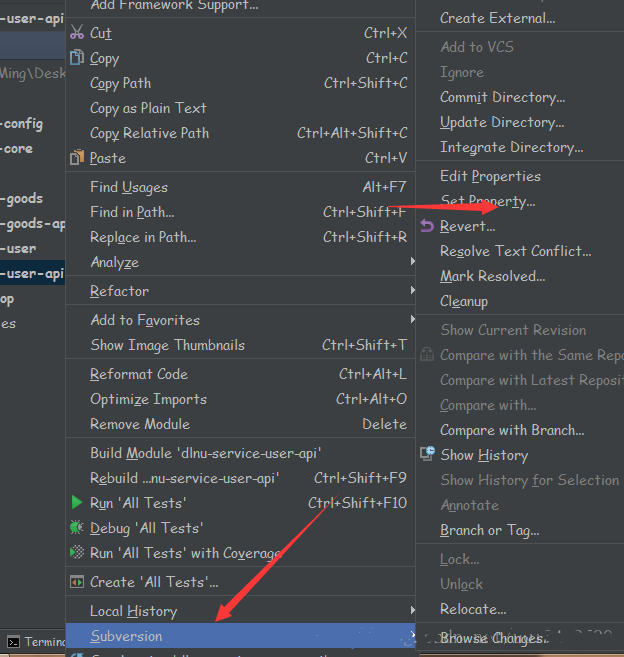
Task: Choose Commit Directory from the Subversion submenu
Action: click(502, 97)
